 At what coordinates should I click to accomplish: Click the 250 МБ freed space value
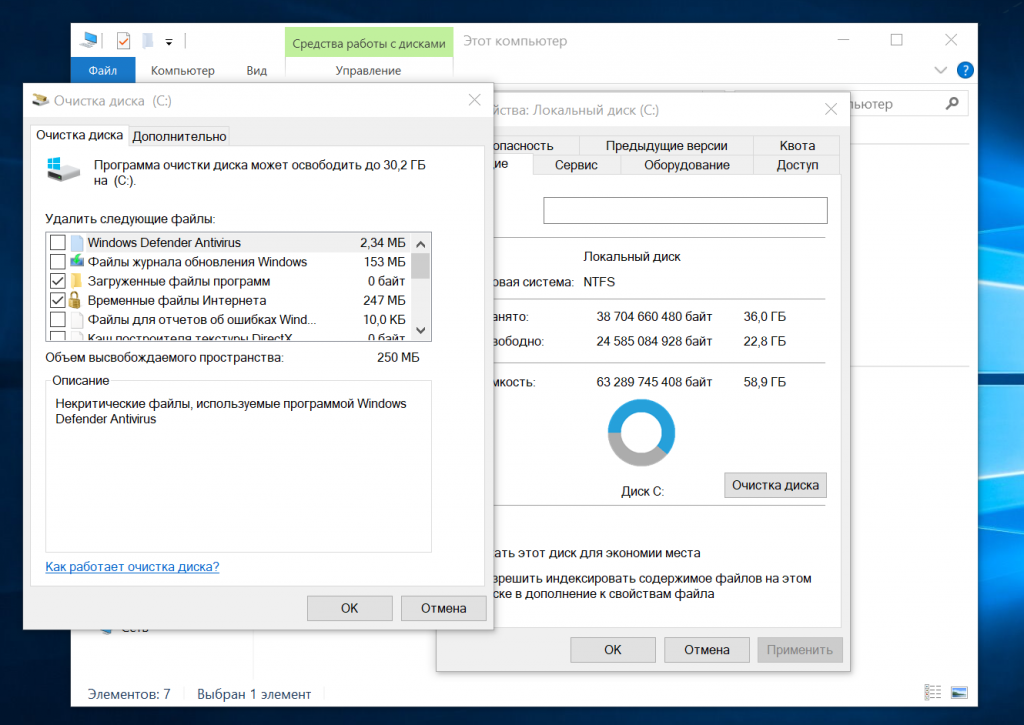pos(398,357)
